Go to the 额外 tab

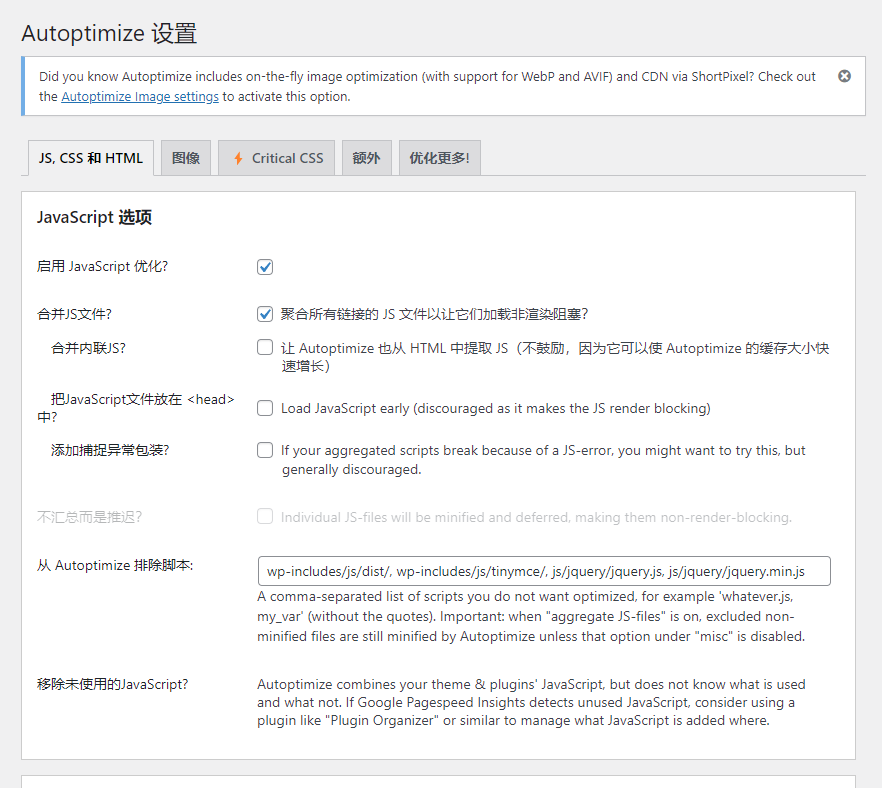coord(366,158)
